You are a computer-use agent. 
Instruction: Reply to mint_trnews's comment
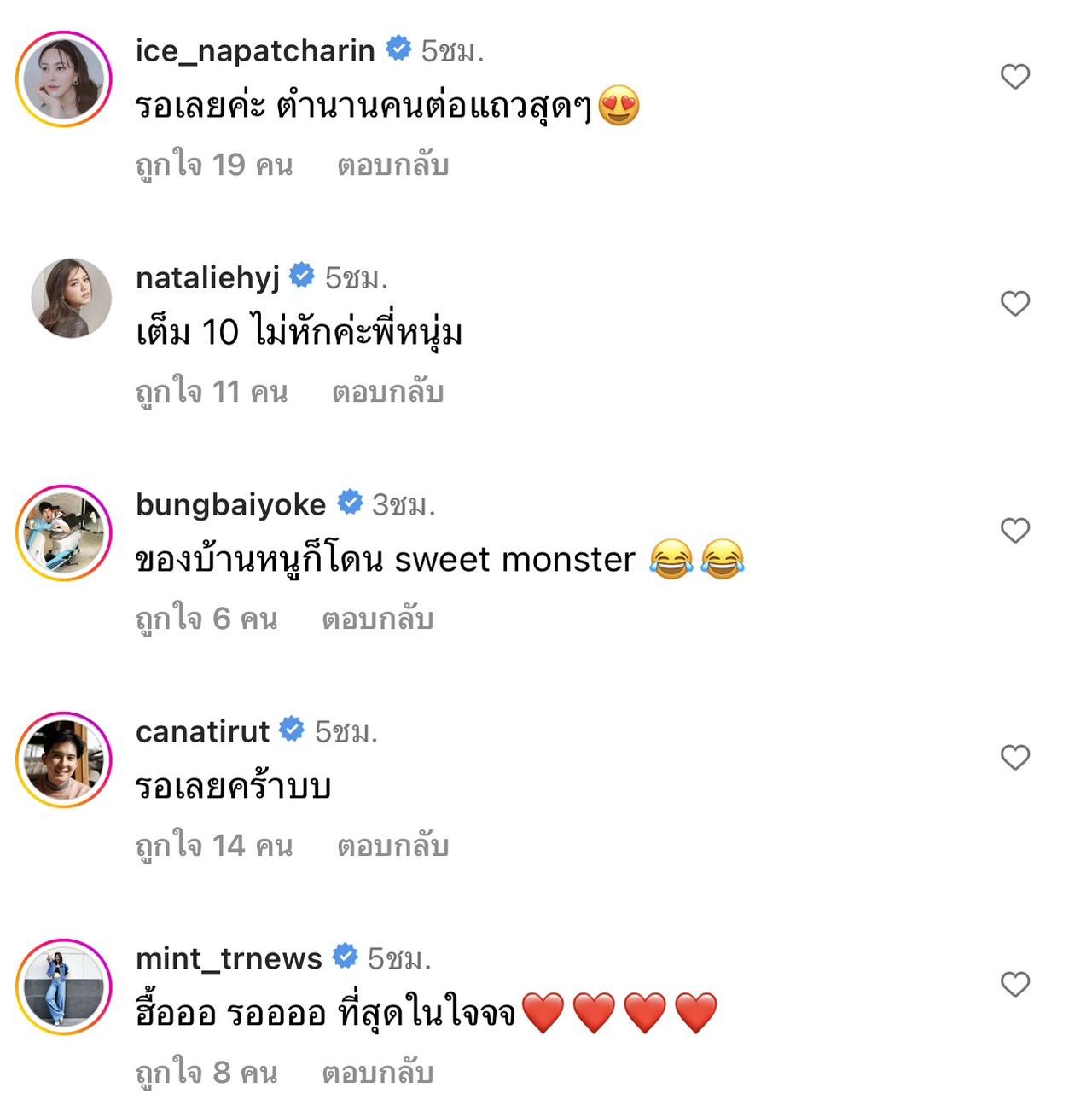tap(377, 1073)
